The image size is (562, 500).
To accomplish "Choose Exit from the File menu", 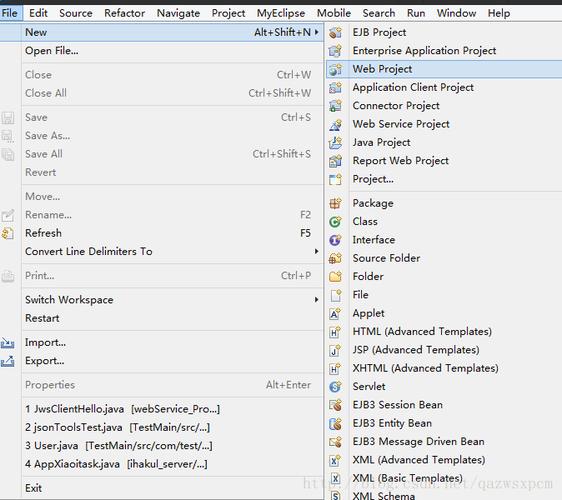I will coord(33,488).
